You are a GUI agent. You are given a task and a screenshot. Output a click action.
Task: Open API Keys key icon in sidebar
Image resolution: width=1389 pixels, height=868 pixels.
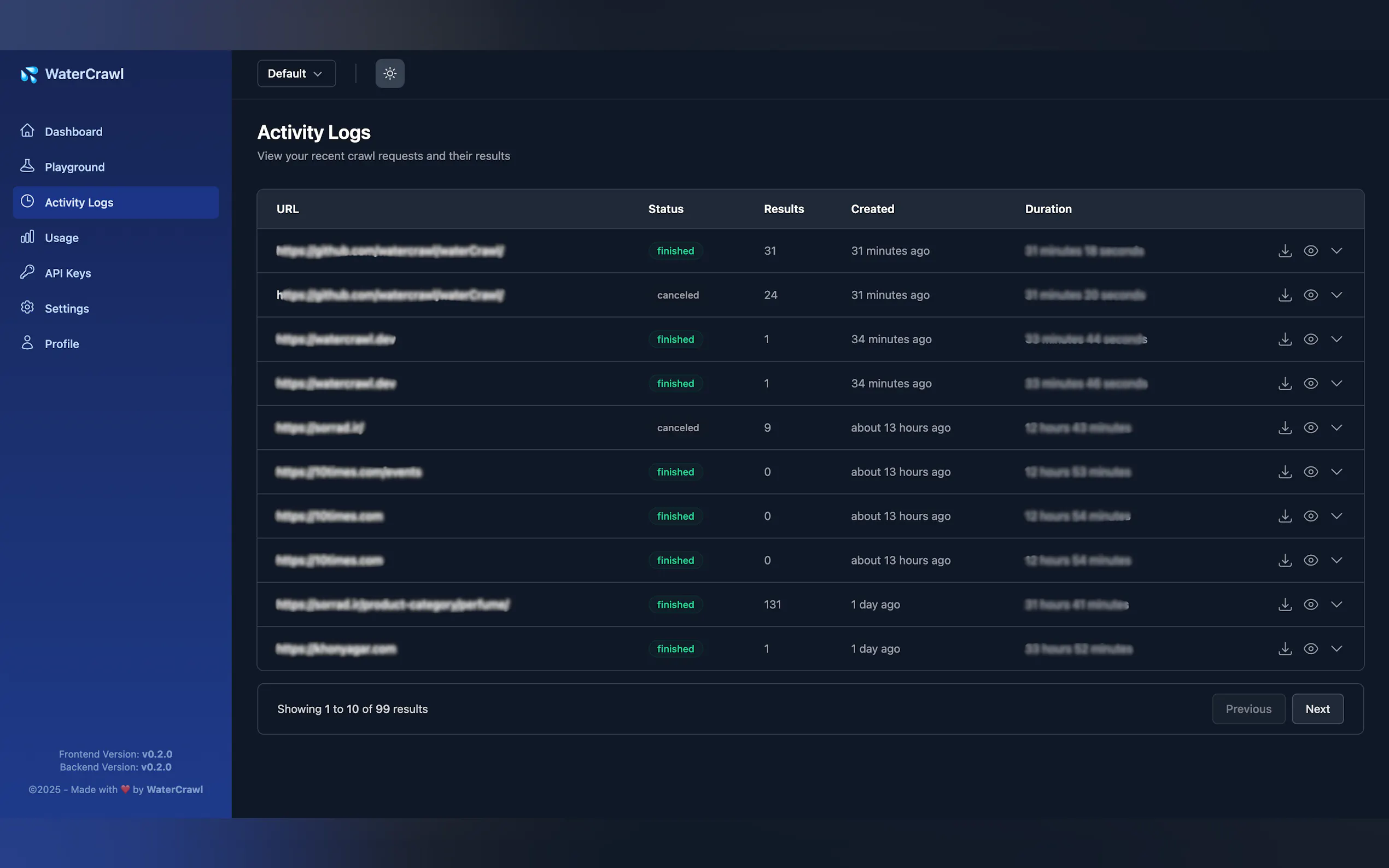point(27,272)
